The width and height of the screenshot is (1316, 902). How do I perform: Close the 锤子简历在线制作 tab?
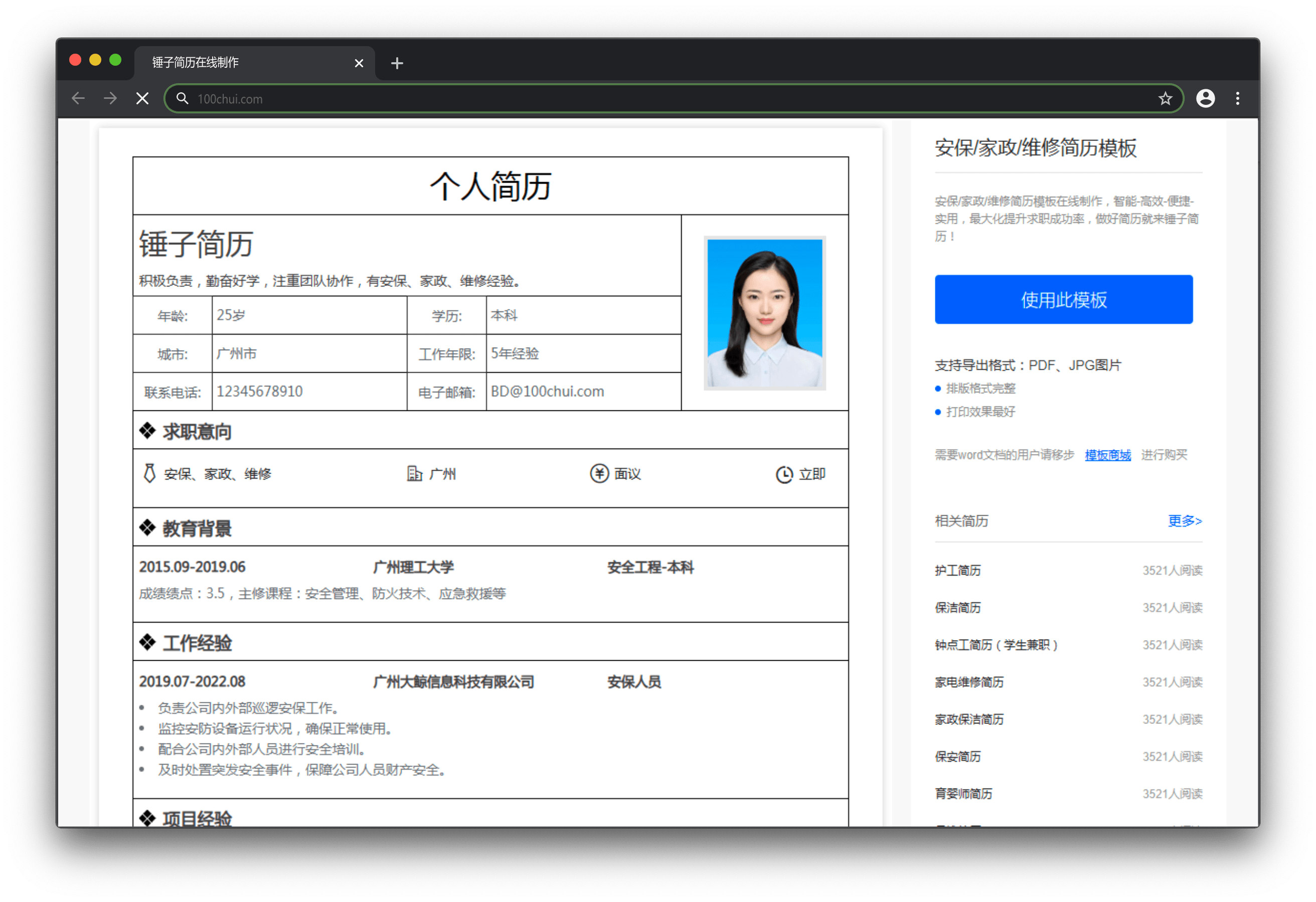tap(359, 63)
